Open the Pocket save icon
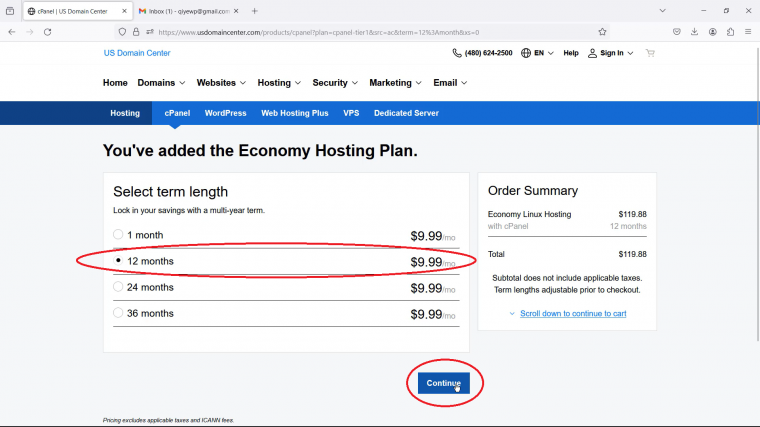Image resolution: width=760 pixels, height=427 pixels. point(677,32)
